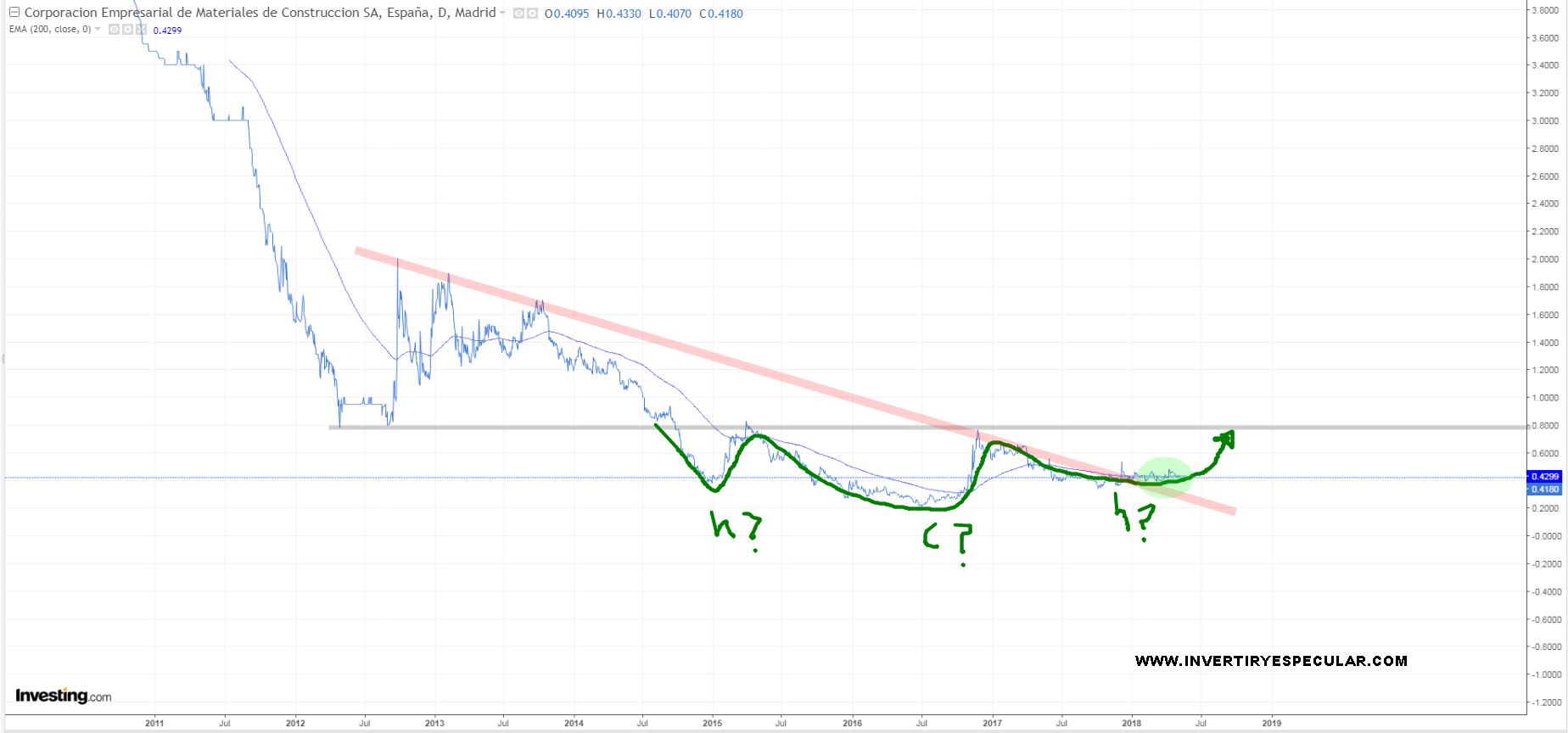Open EMA indicator settings gear
This screenshot has height=733, width=1568.
[127, 30]
